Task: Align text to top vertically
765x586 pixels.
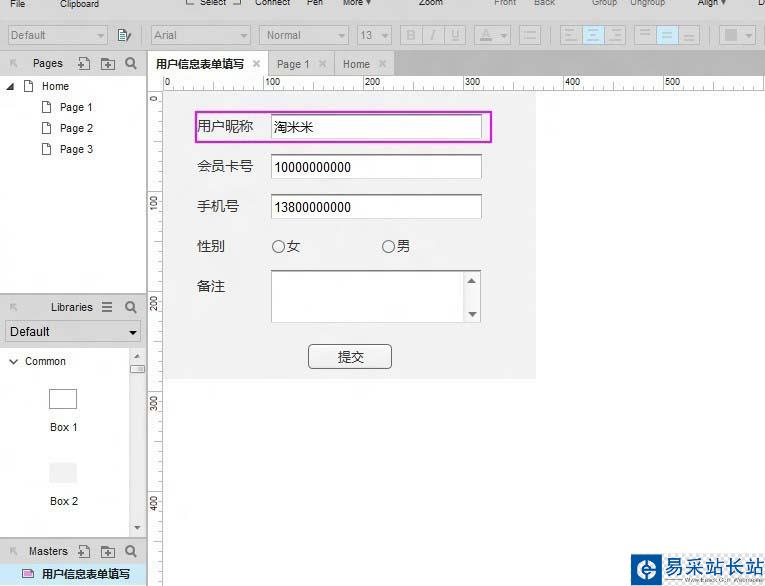Action: click(x=645, y=35)
